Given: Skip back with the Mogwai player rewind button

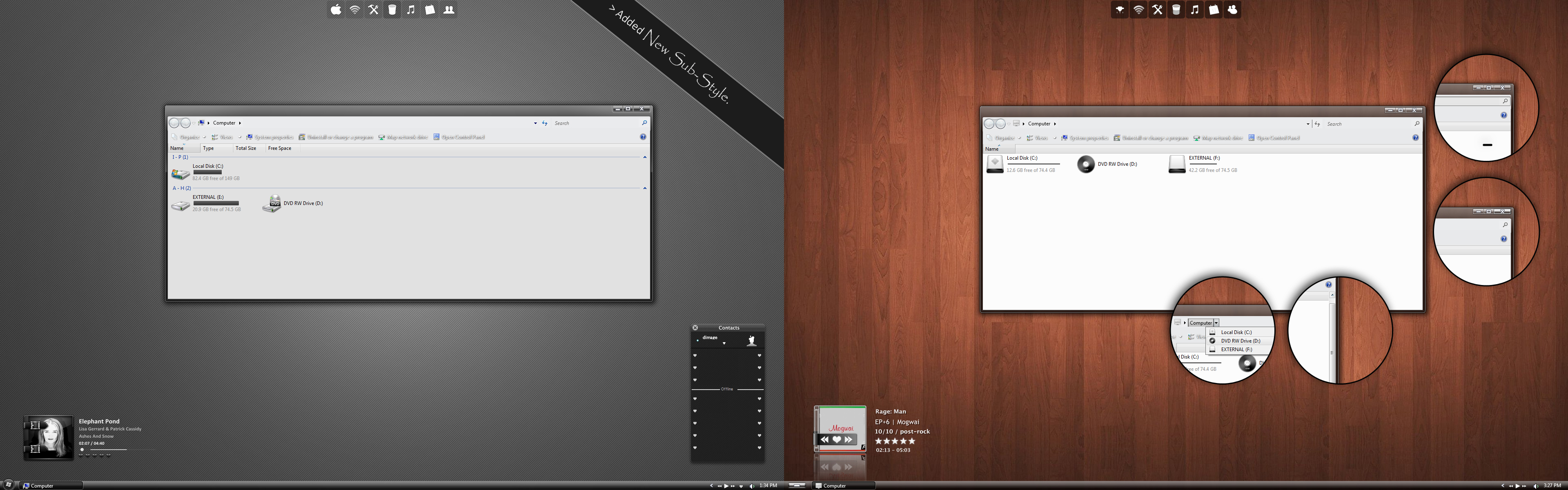Looking at the screenshot, I should (x=825, y=439).
